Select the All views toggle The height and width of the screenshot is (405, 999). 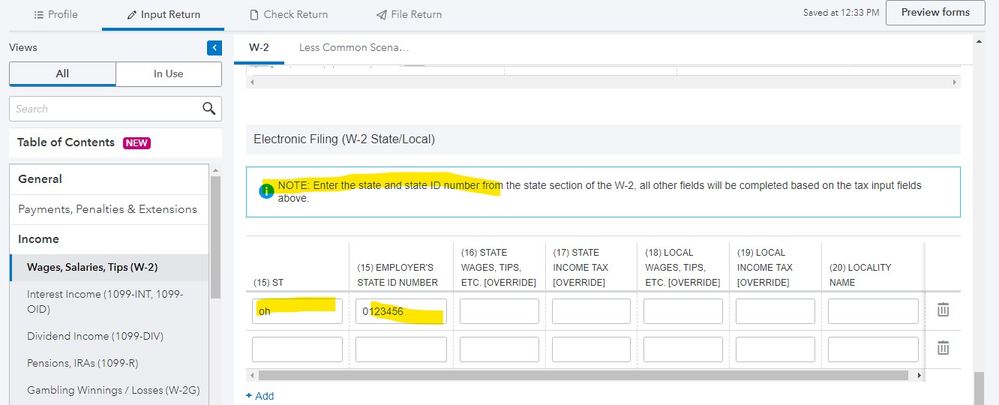[62, 74]
